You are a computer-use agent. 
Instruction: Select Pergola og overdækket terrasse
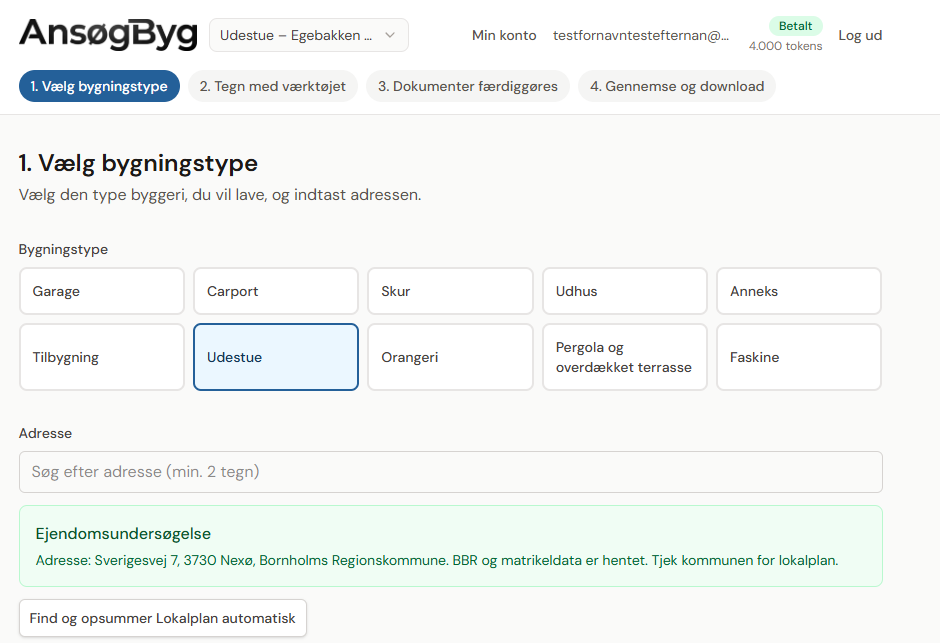[624, 357]
